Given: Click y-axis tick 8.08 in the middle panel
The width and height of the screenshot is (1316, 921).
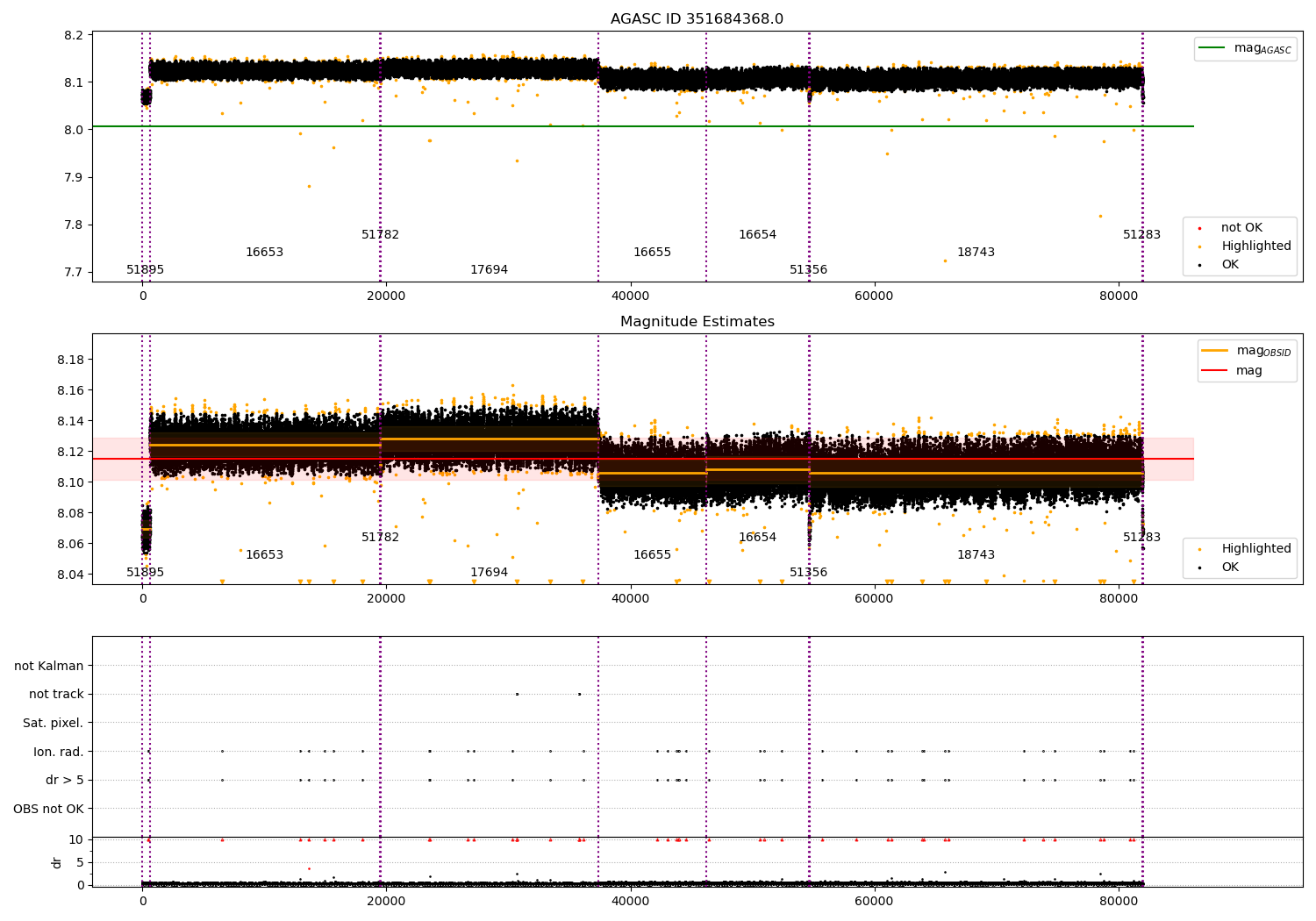Looking at the screenshot, I should (x=70, y=513).
